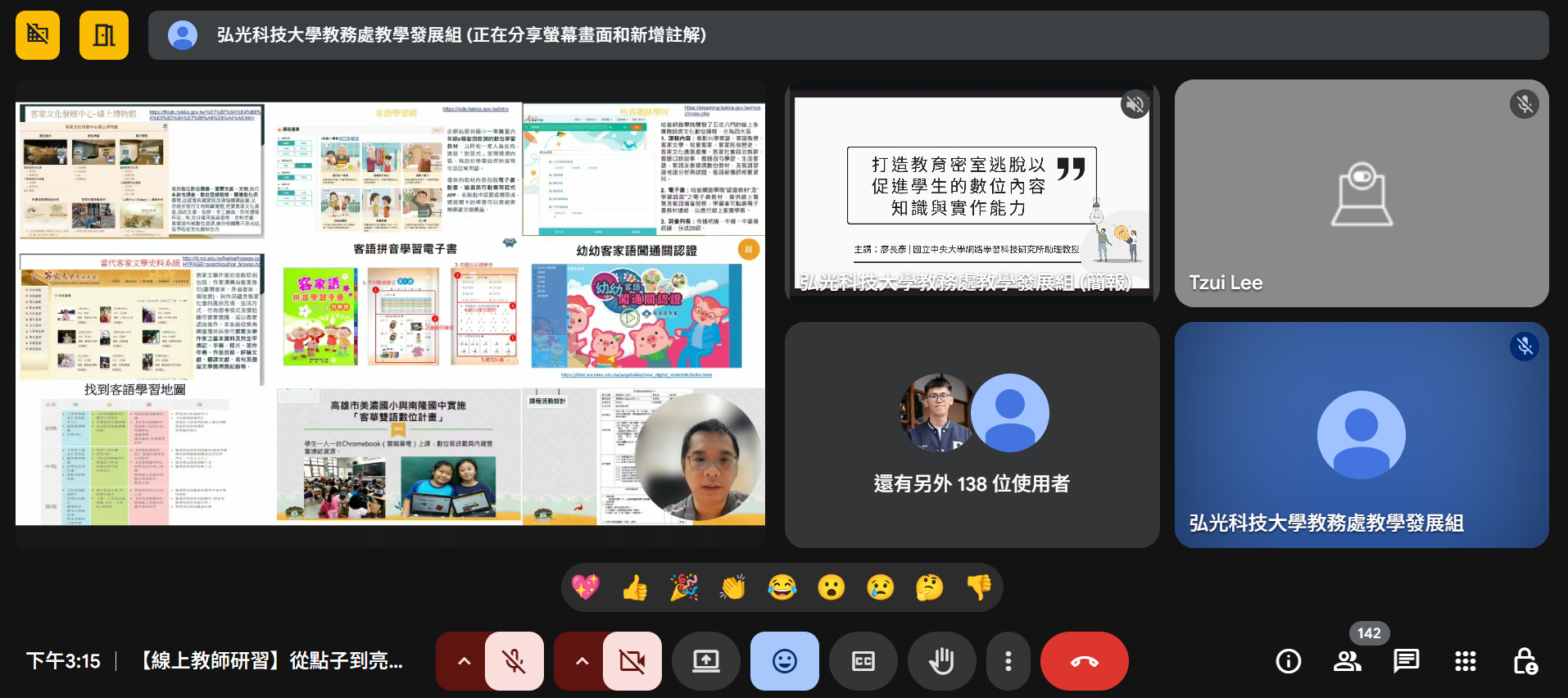Click the present screen button
Image resolution: width=1568 pixels, height=698 pixels.
point(705,661)
